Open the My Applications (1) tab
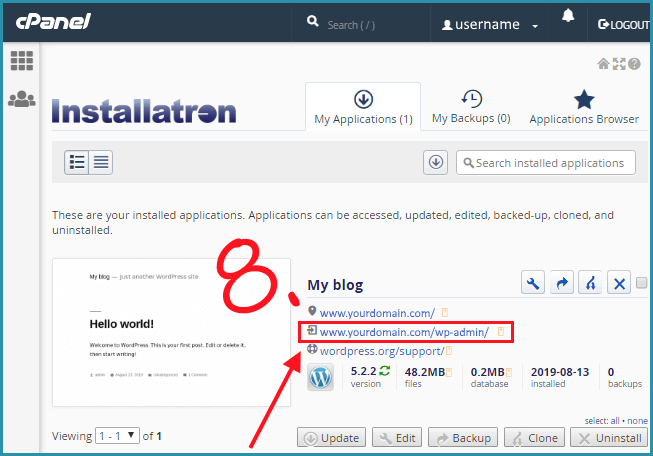653x456 pixels. 363,107
